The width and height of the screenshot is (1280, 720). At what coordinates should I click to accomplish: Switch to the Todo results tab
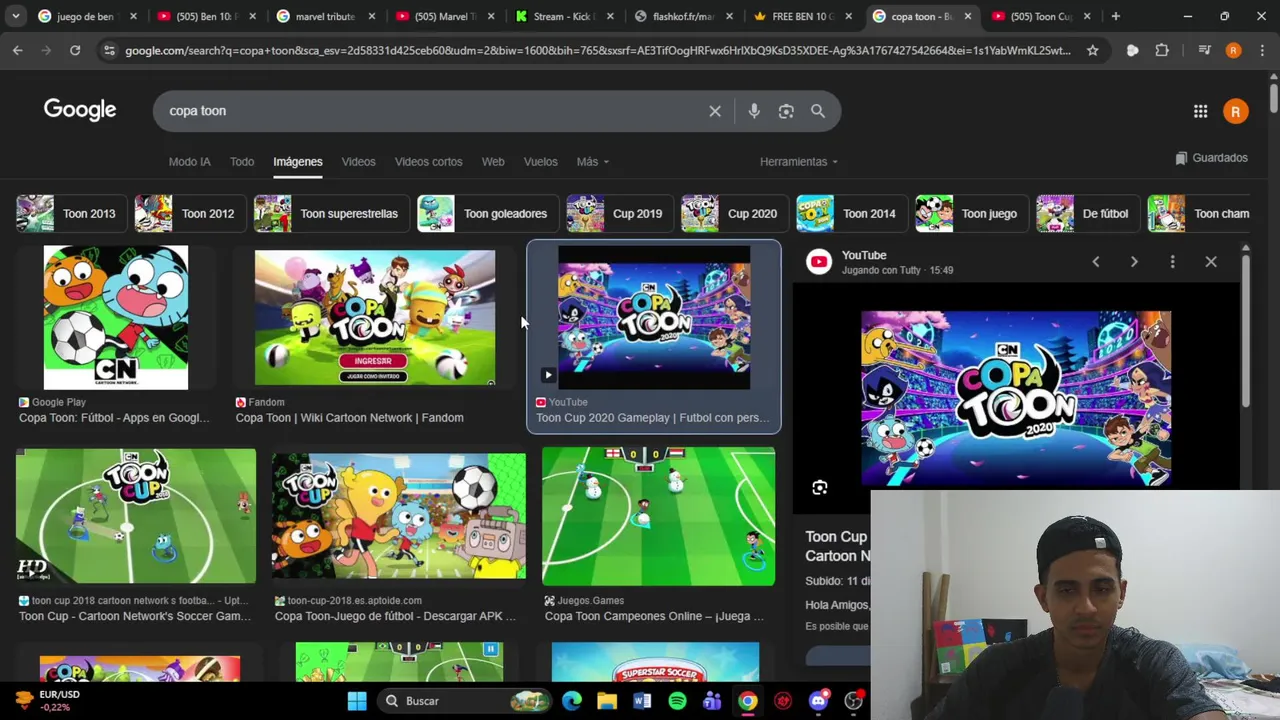coord(242,162)
